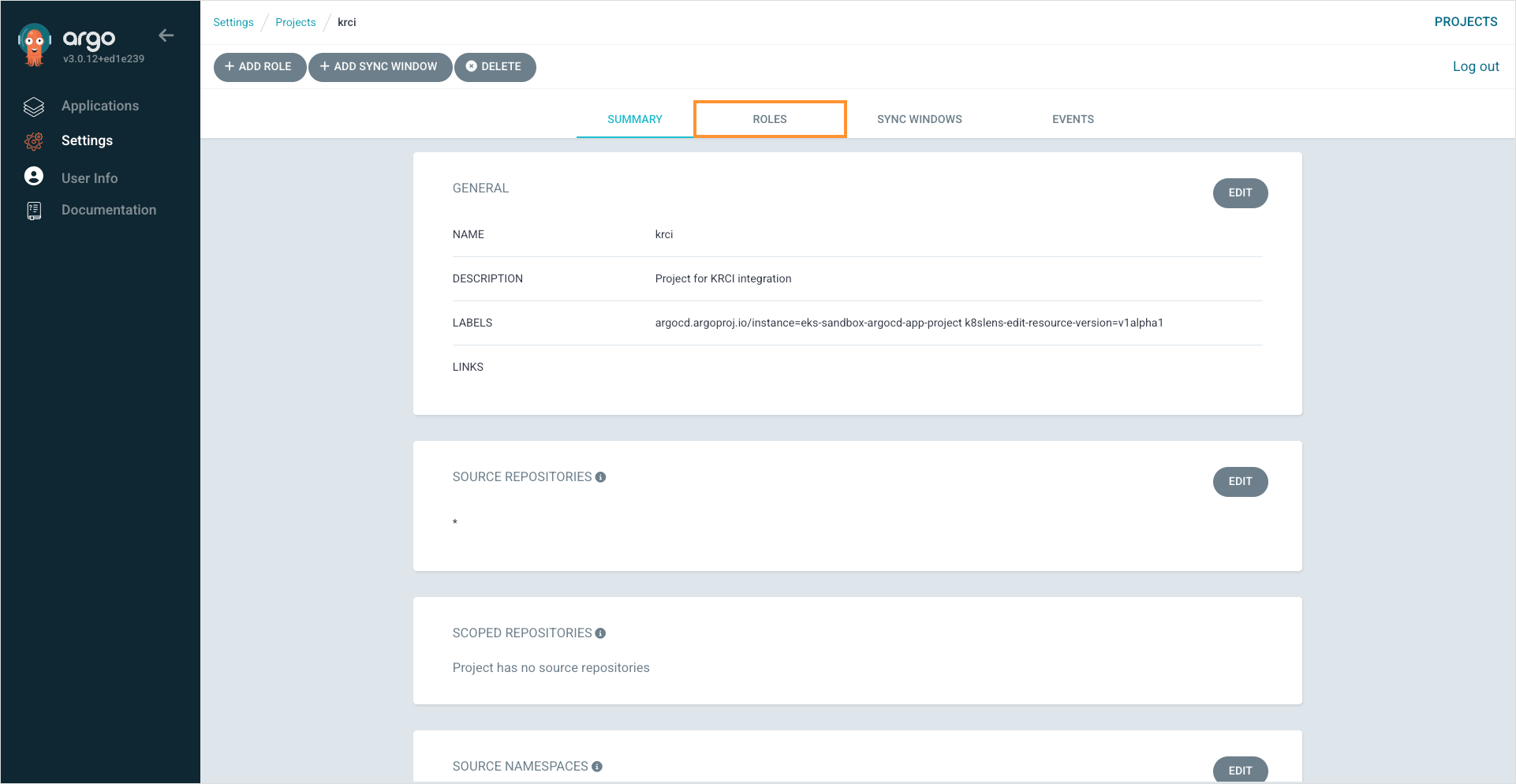Click the ADD SYNC WINDOW button

pos(380,67)
